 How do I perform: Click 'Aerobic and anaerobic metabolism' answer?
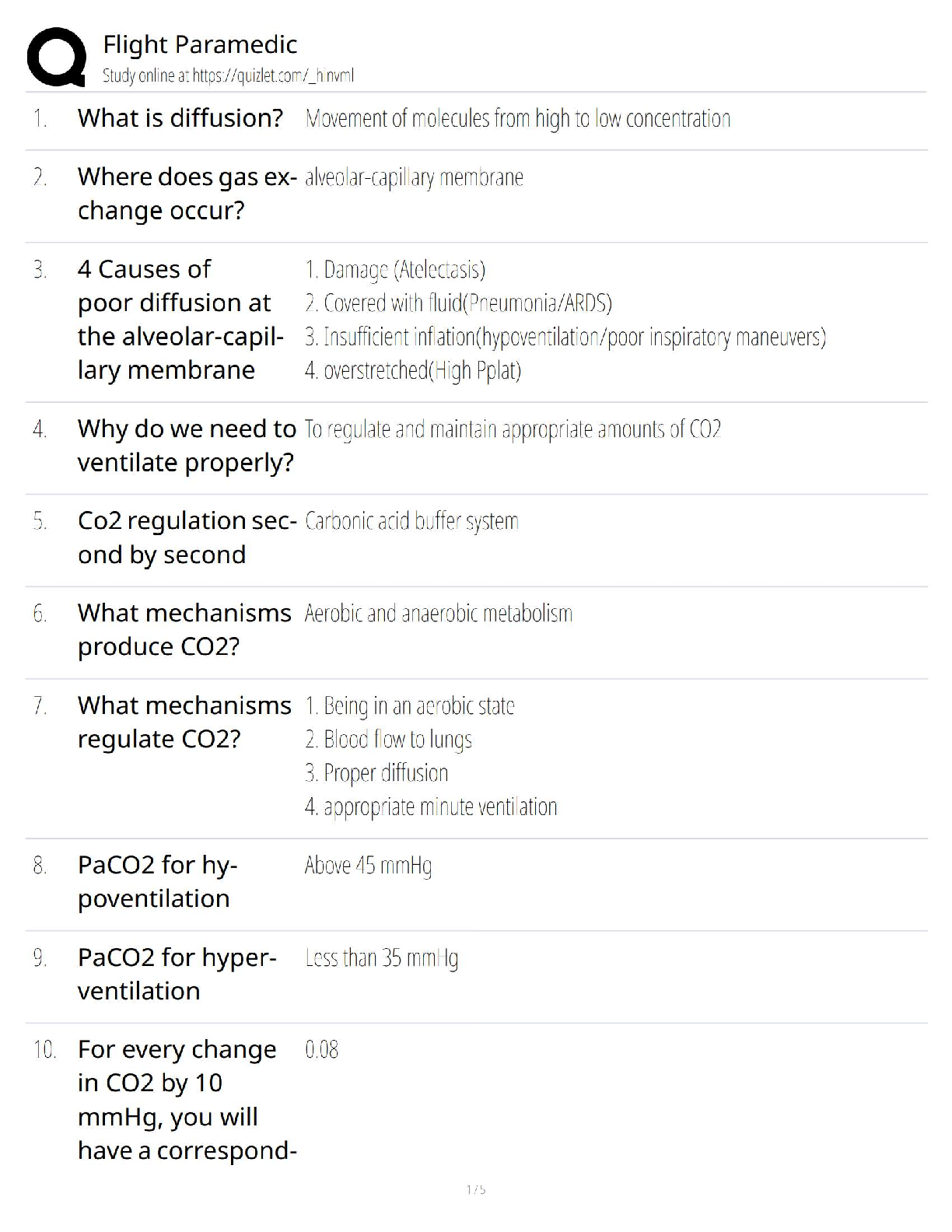439,614
